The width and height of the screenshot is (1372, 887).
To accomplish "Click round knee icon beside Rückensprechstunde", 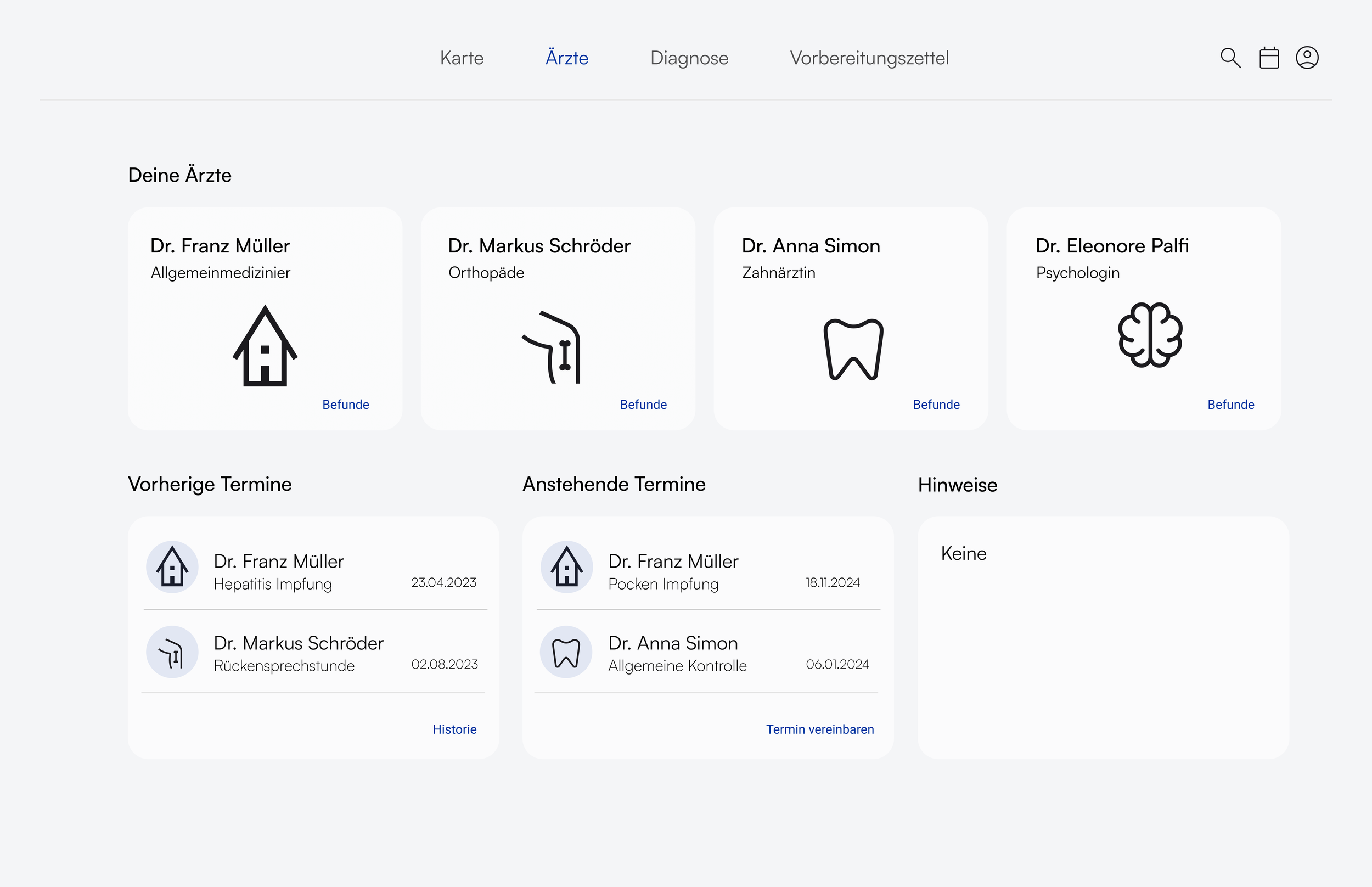I will [172, 652].
